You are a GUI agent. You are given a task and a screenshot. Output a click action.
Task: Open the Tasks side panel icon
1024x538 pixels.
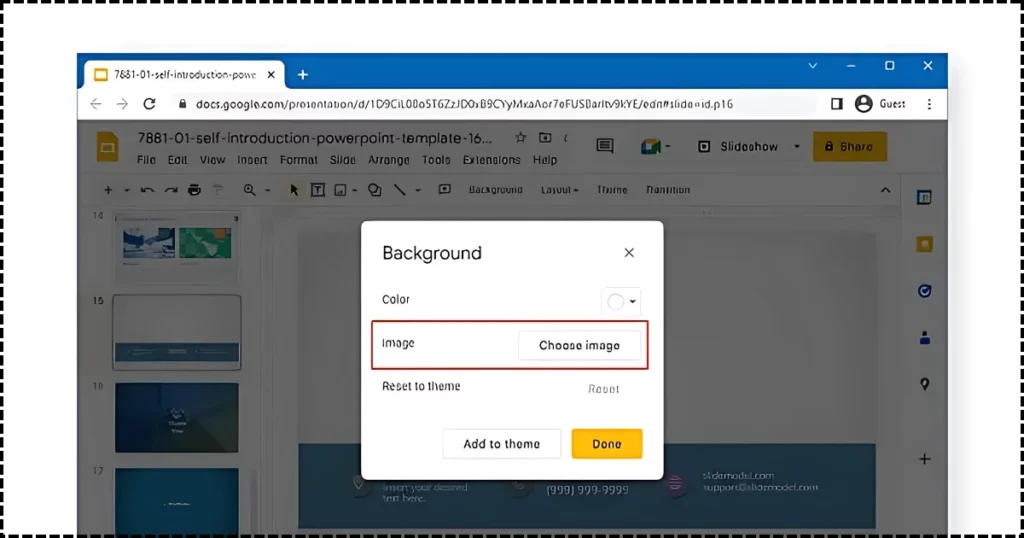pyautogui.click(x=924, y=291)
